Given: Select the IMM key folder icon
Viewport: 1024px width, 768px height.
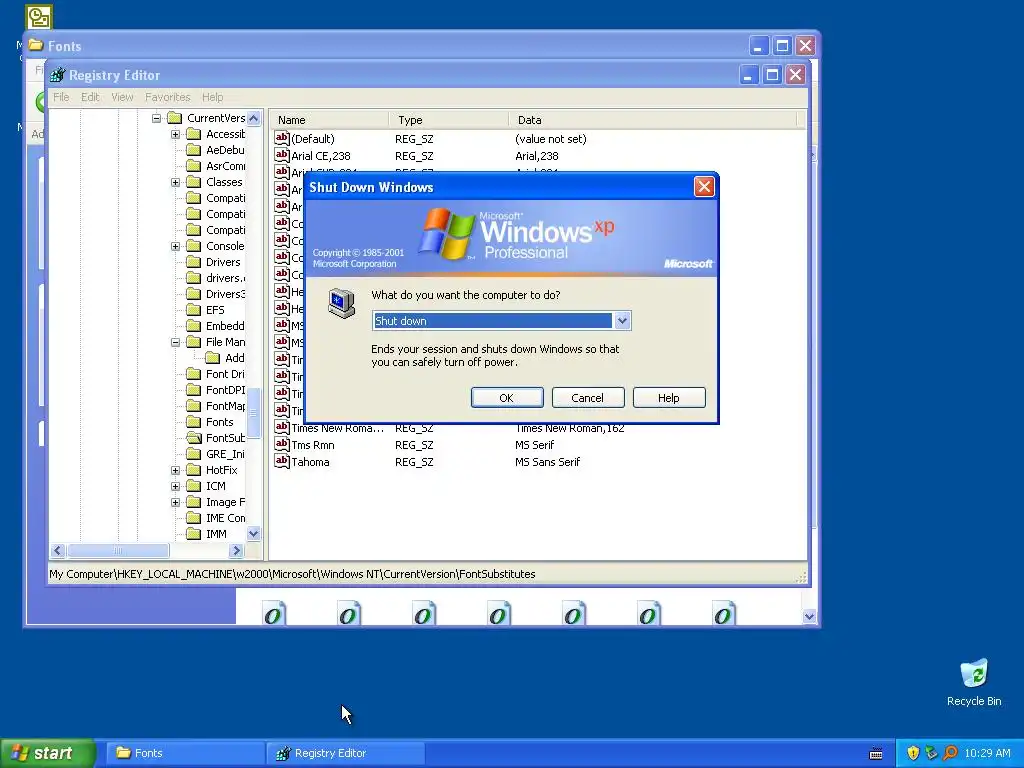Looking at the screenshot, I should coord(193,534).
